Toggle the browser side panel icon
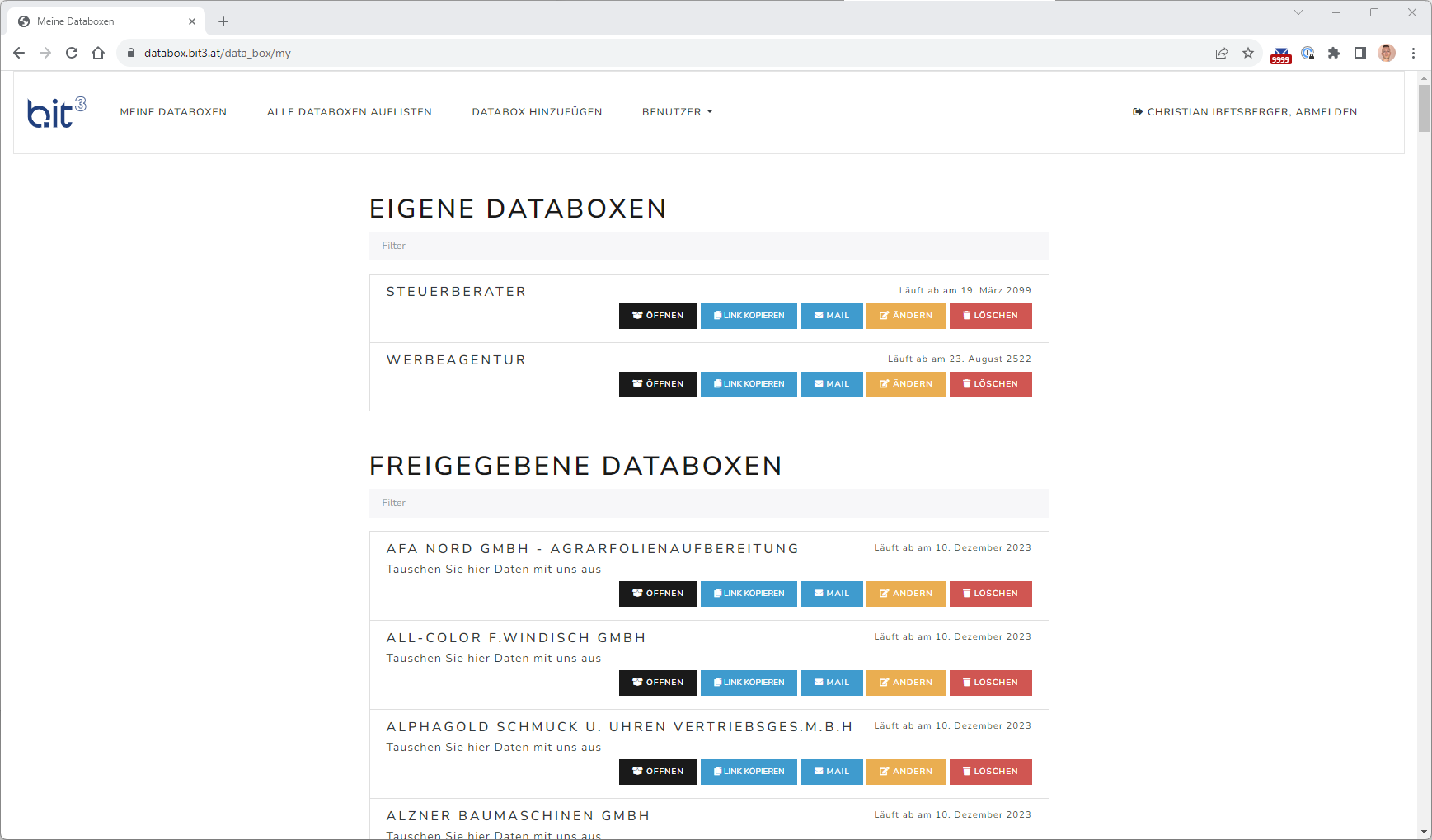Screen dimensions: 1432x840 click(1360, 53)
